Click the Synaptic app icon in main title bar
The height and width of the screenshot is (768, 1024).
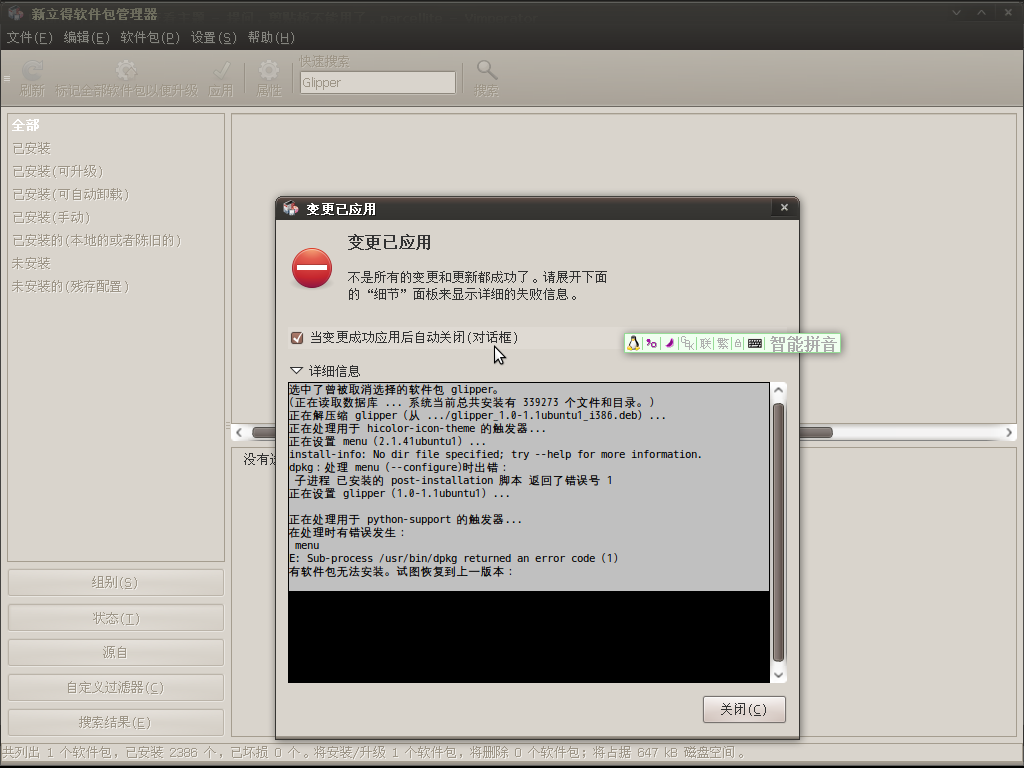(16, 13)
